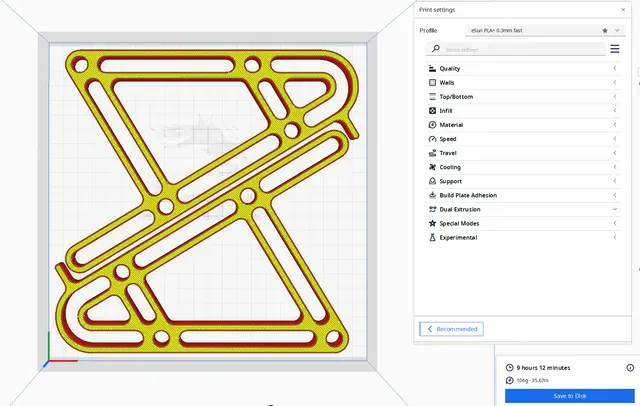The width and height of the screenshot is (640, 406).
Task: Expand the Build Plate Adhesion chevron
Action: pos(615,195)
